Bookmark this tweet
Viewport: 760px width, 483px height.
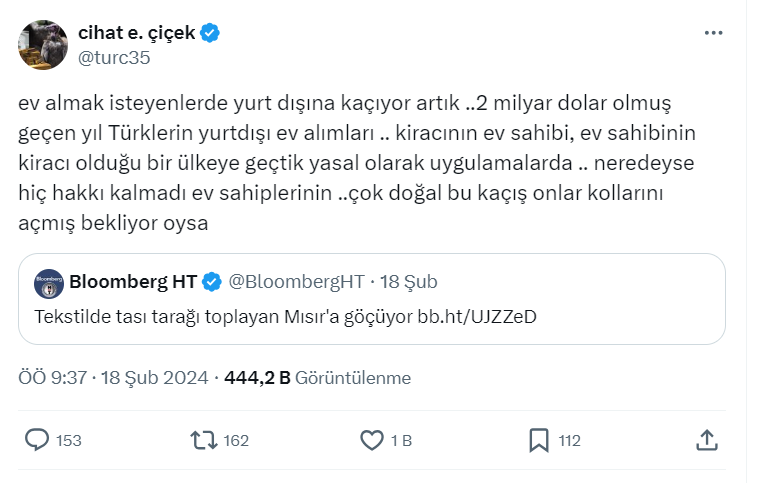click(538, 439)
